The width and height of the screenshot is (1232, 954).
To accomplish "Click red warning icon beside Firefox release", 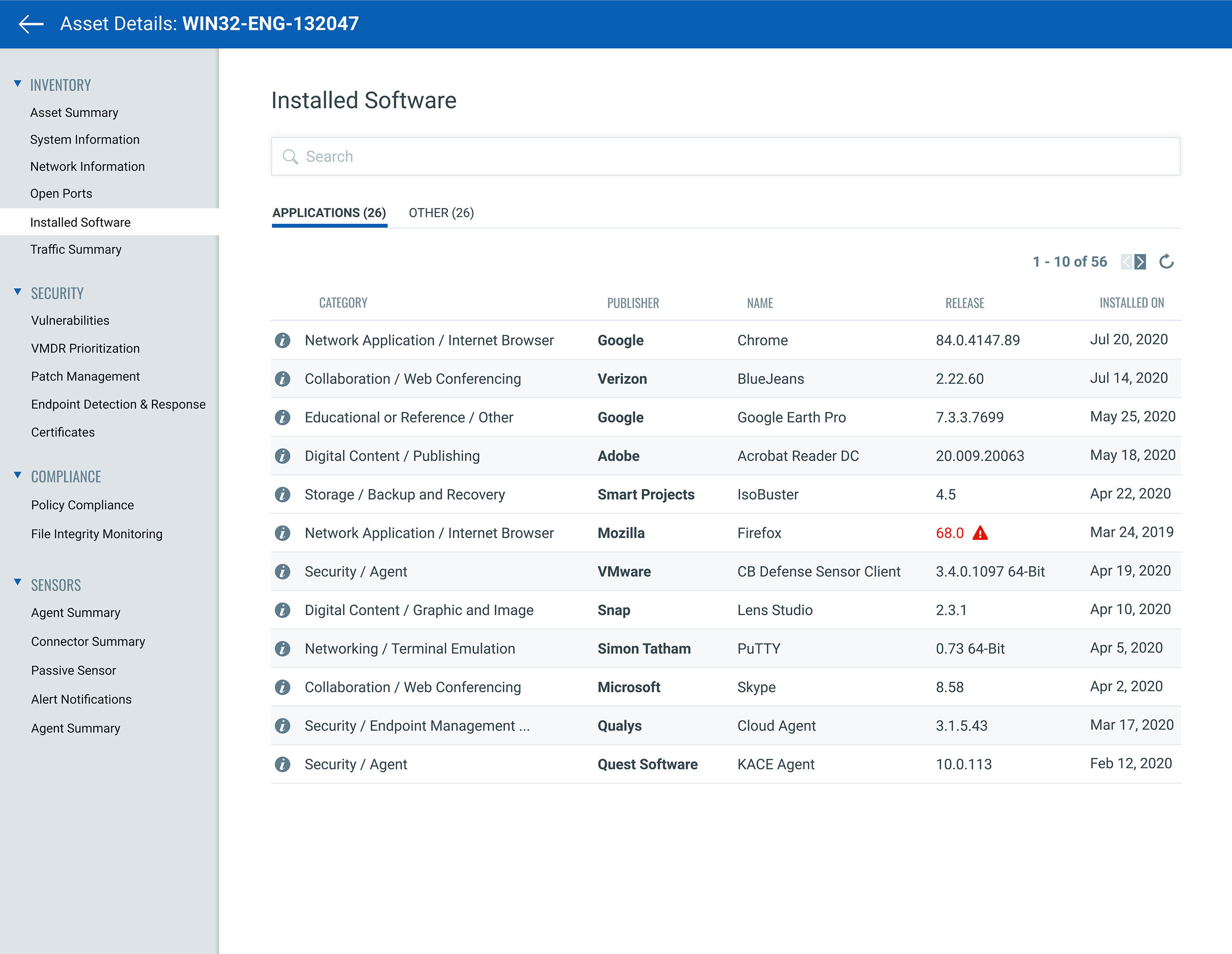I will point(981,533).
